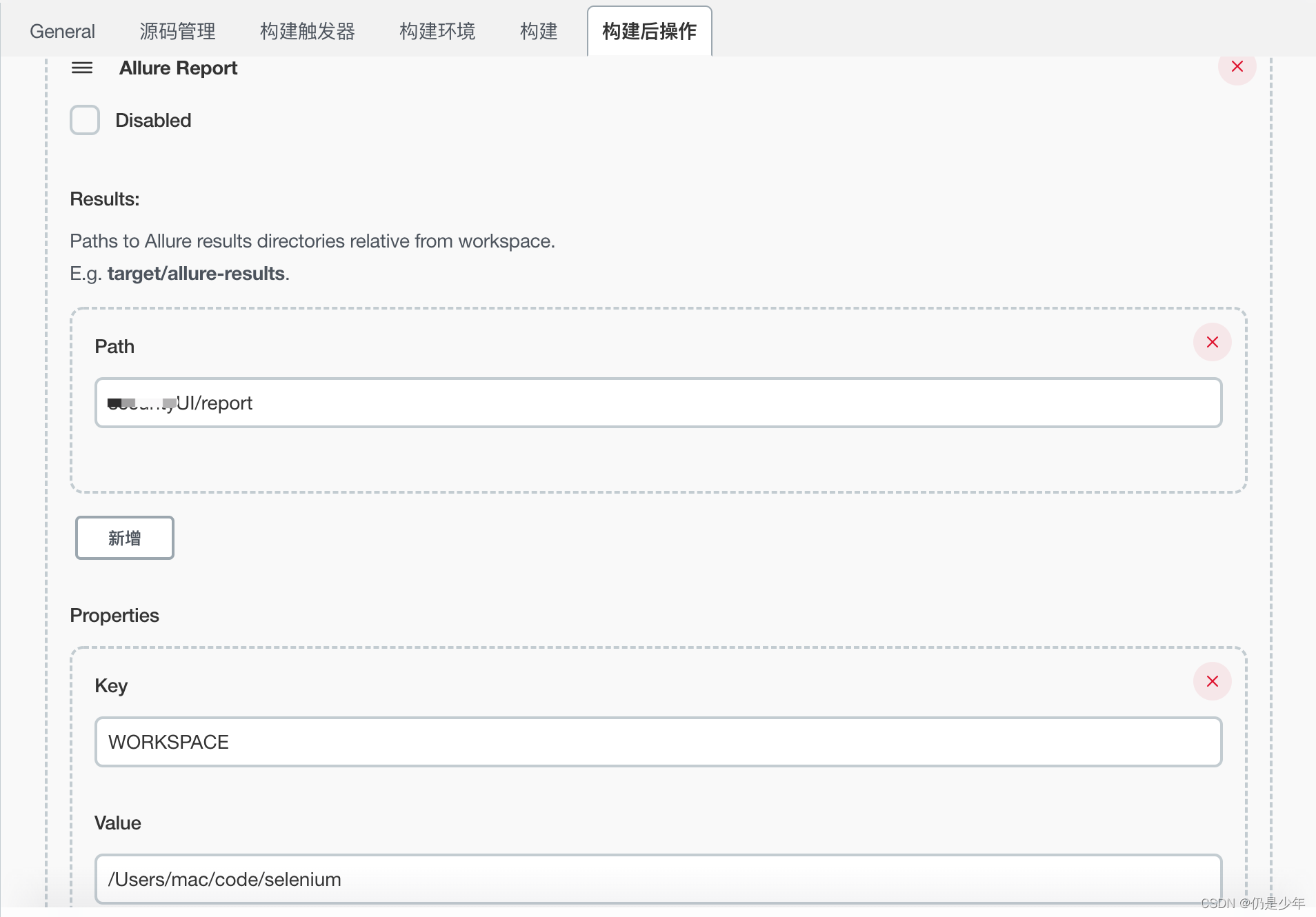Click the 新增 button
The width and height of the screenshot is (1316, 917).
click(124, 538)
